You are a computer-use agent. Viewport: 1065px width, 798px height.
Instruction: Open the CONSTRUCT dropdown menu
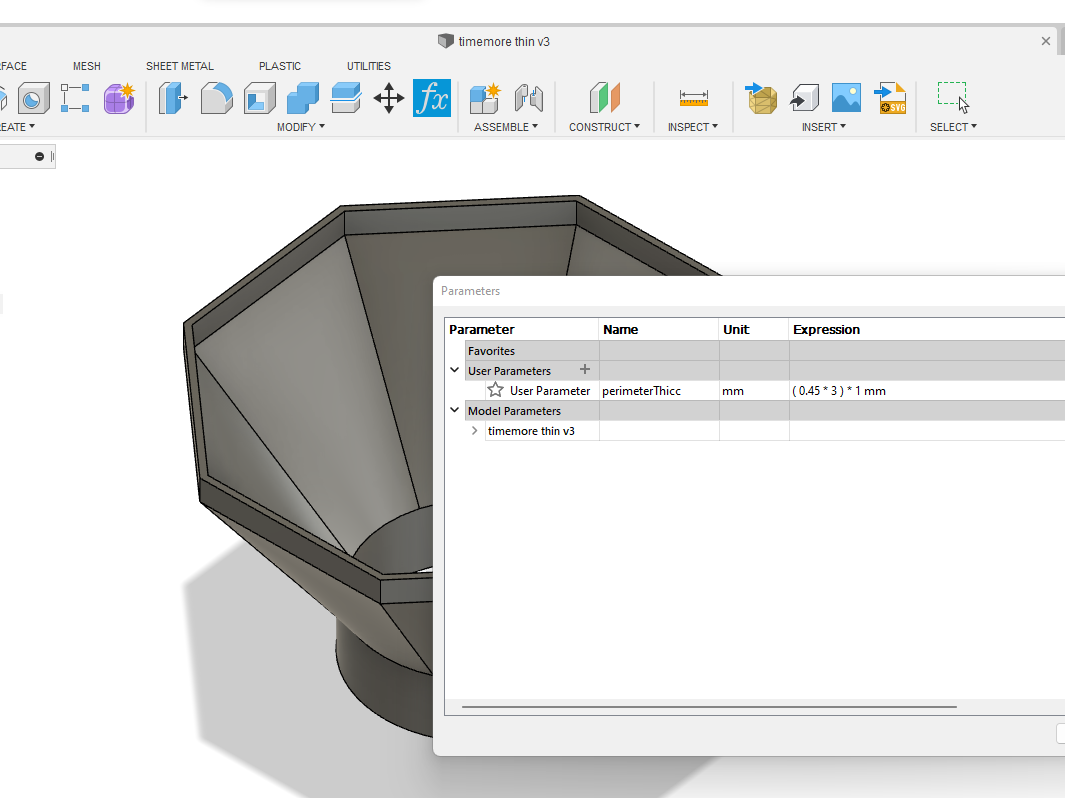pos(605,127)
